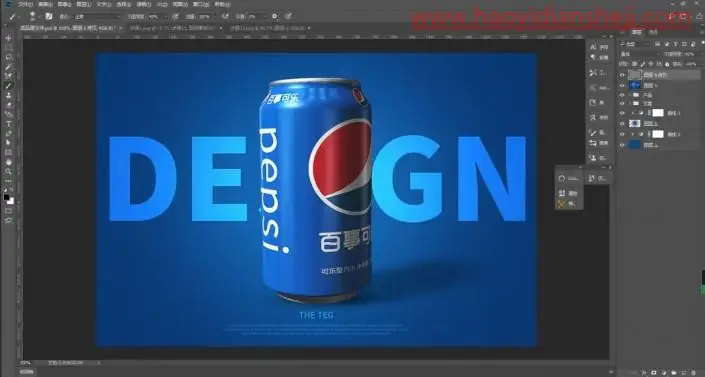Hide the upper curves adjustment layer

(x=623, y=113)
